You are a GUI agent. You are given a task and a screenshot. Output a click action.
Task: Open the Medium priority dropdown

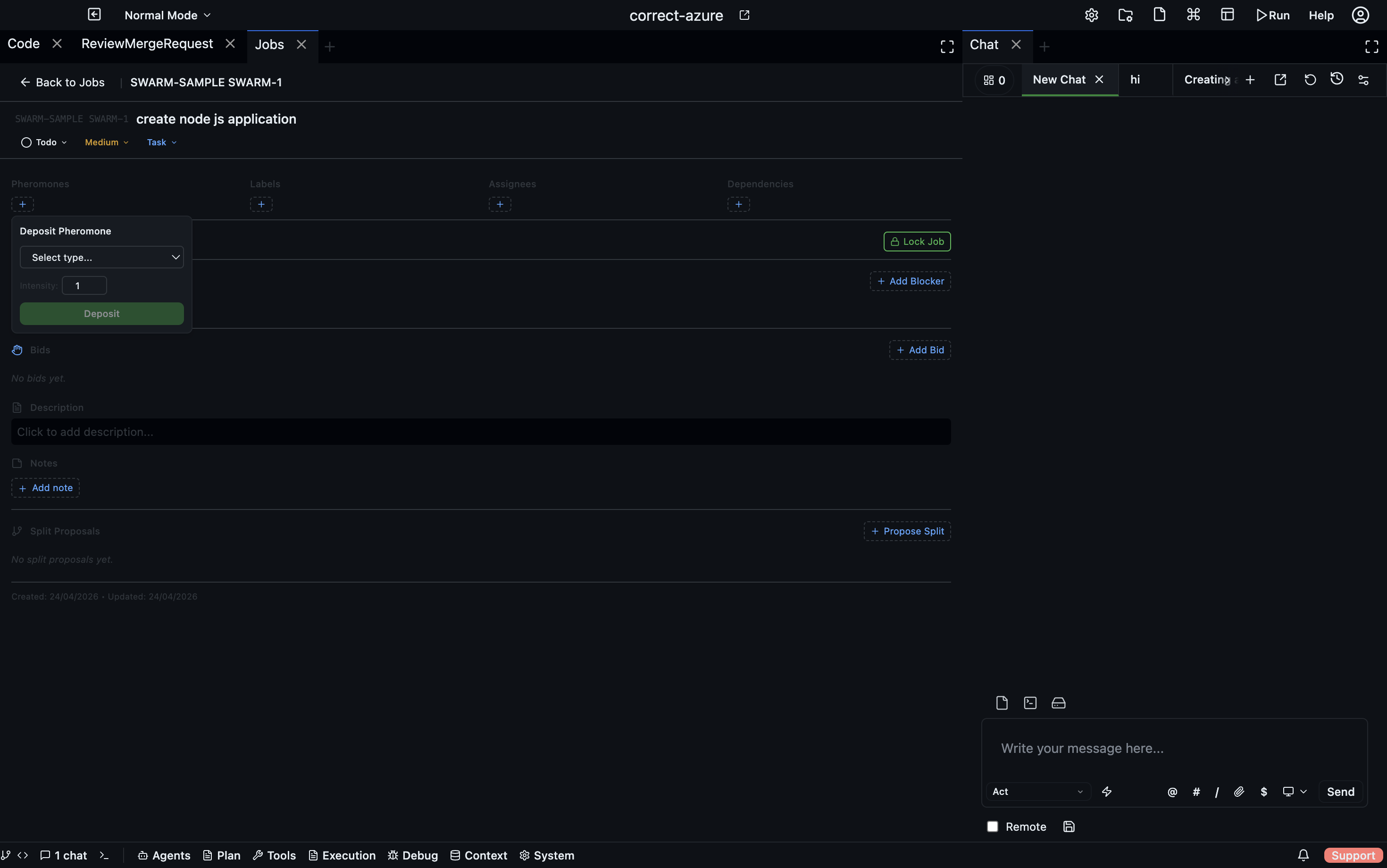point(107,142)
